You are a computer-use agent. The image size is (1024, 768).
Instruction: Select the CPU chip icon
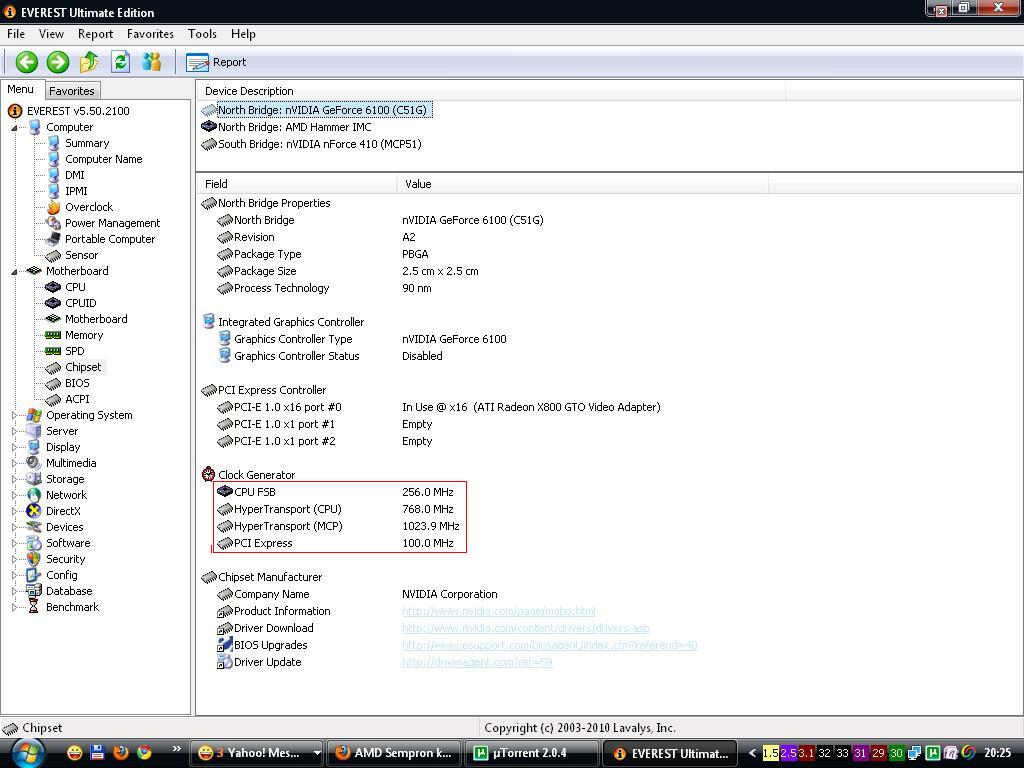click(x=53, y=287)
